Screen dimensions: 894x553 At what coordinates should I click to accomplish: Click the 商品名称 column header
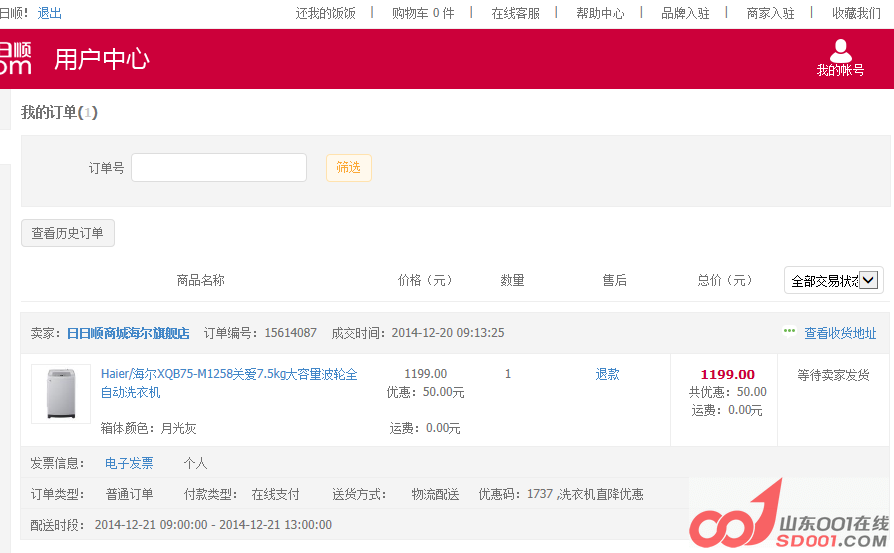point(201,280)
